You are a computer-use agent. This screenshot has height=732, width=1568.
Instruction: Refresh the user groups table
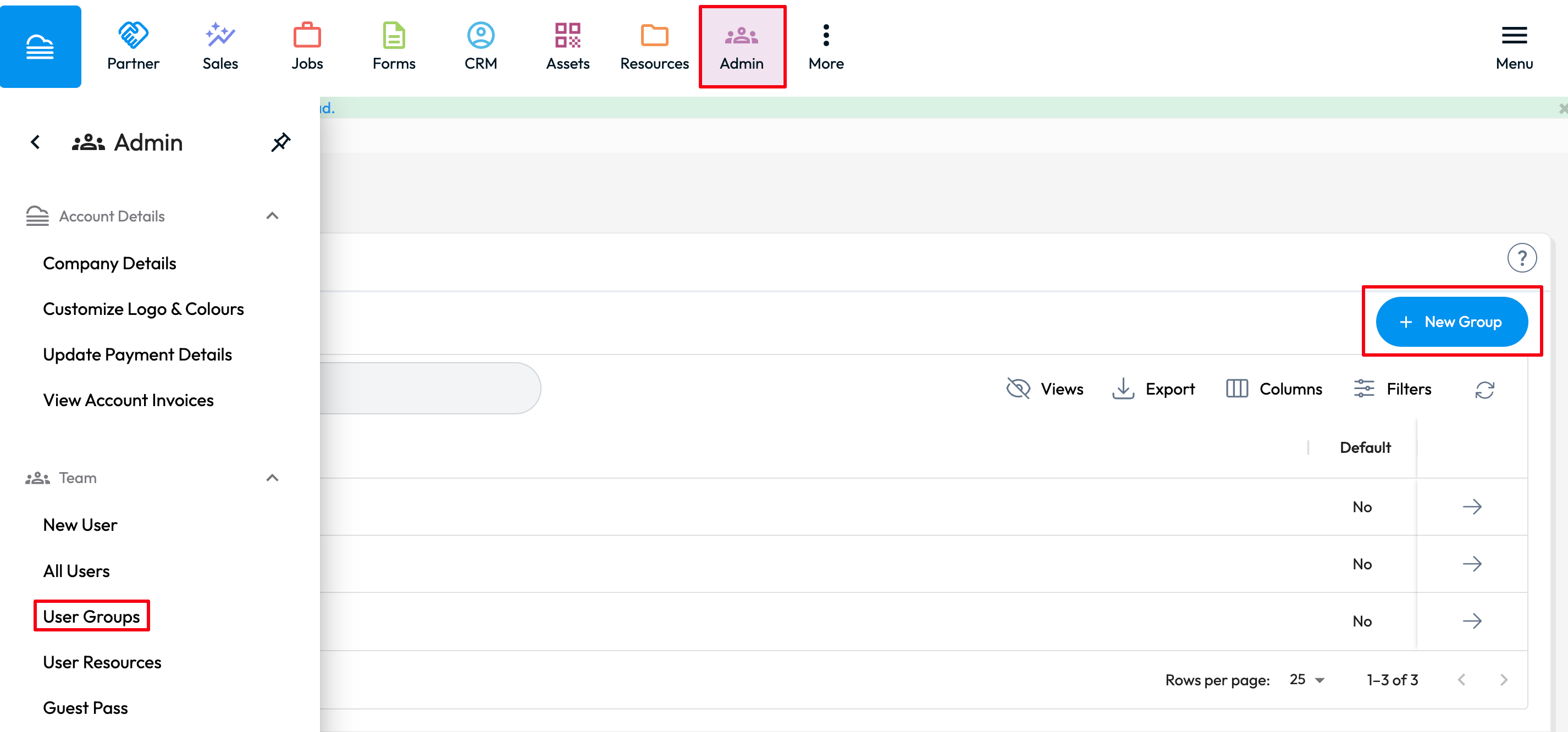pos(1484,390)
